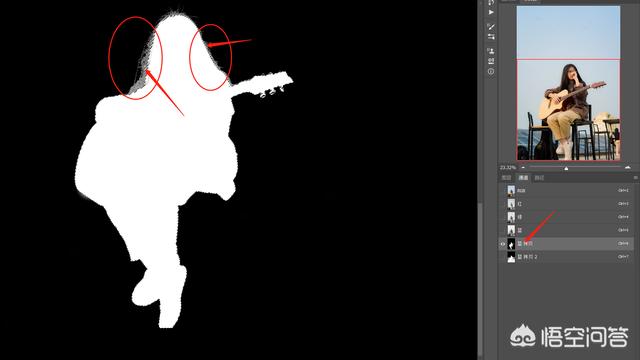Open the Adjustments sliders panel icon
Screen dimensions: 640x360
point(491,37)
